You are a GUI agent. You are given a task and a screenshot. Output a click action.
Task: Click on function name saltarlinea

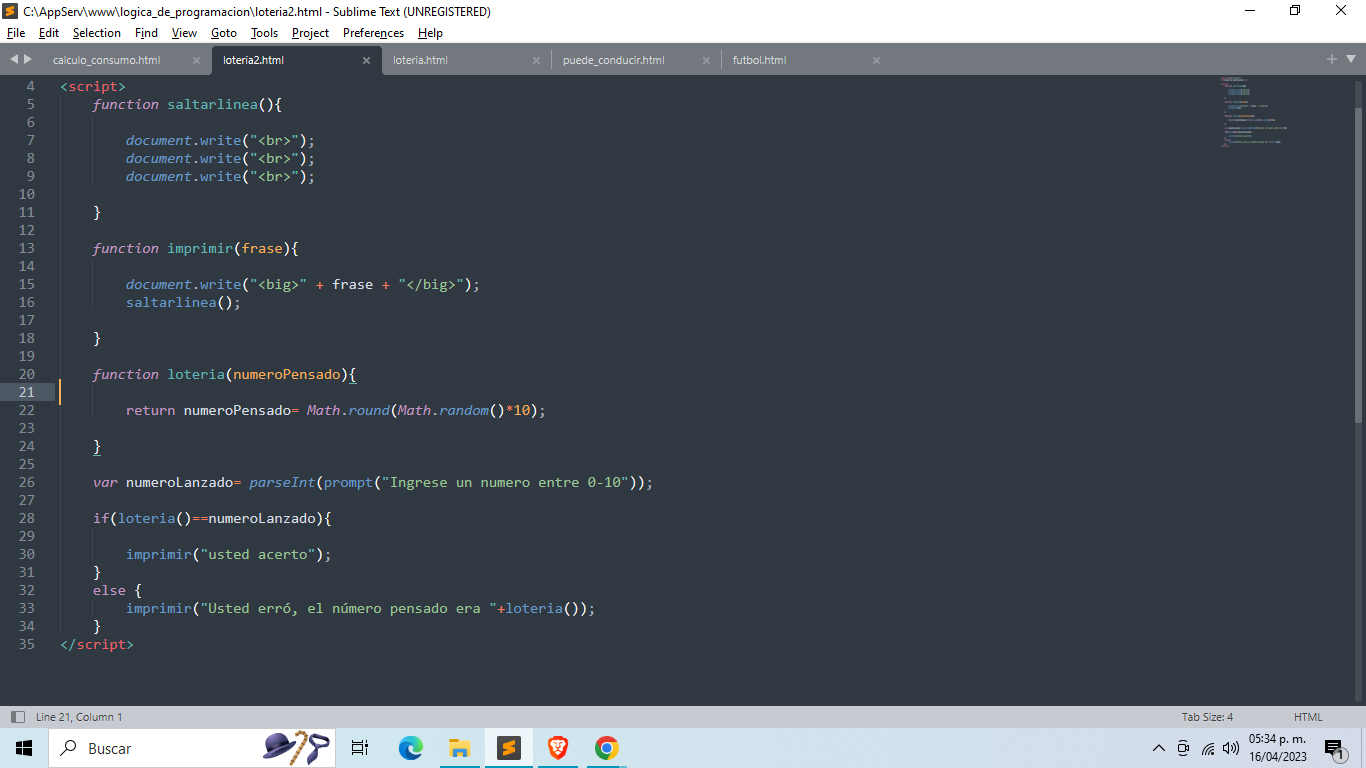click(213, 104)
